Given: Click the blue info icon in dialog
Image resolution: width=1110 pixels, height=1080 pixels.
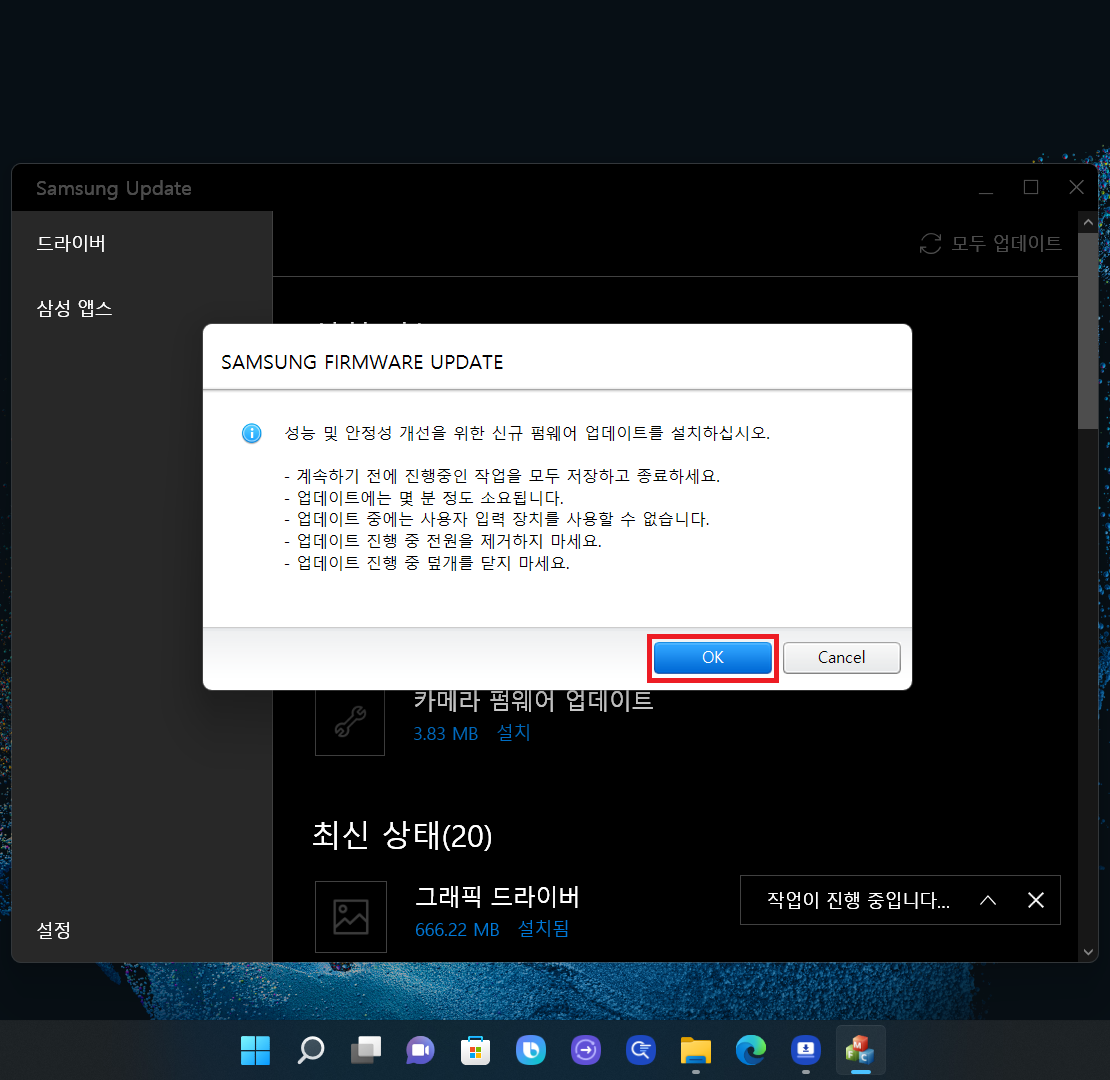Looking at the screenshot, I should 251,433.
